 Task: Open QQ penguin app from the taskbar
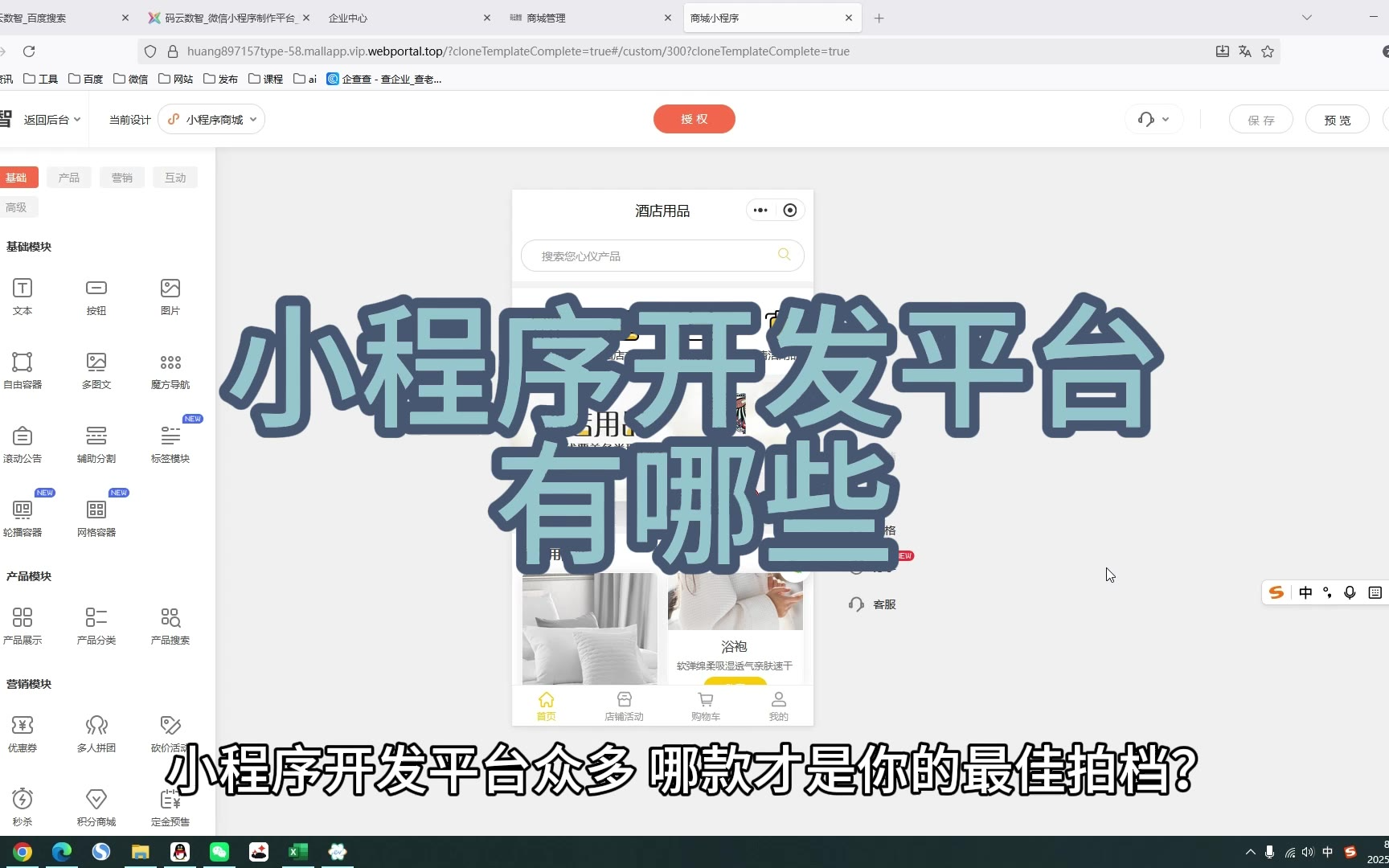click(180, 852)
